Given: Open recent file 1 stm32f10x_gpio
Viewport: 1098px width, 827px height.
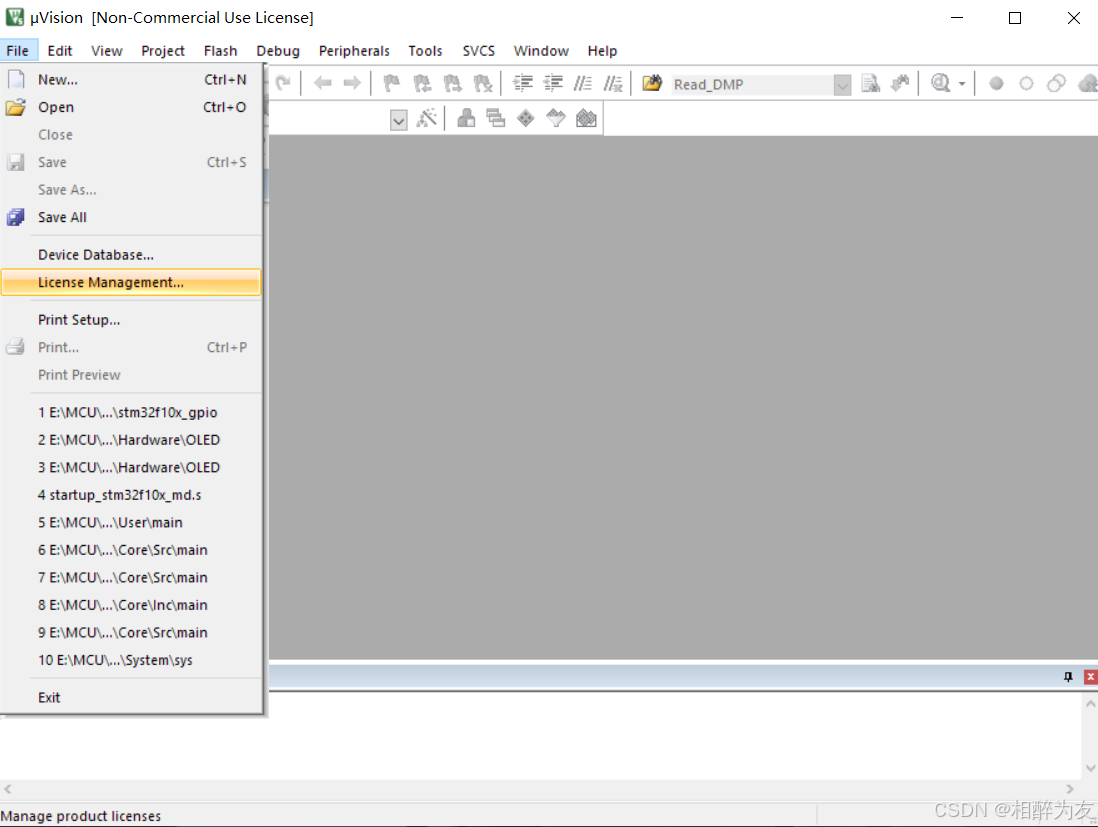Looking at the screenshot, I should [x=132, y=412].
